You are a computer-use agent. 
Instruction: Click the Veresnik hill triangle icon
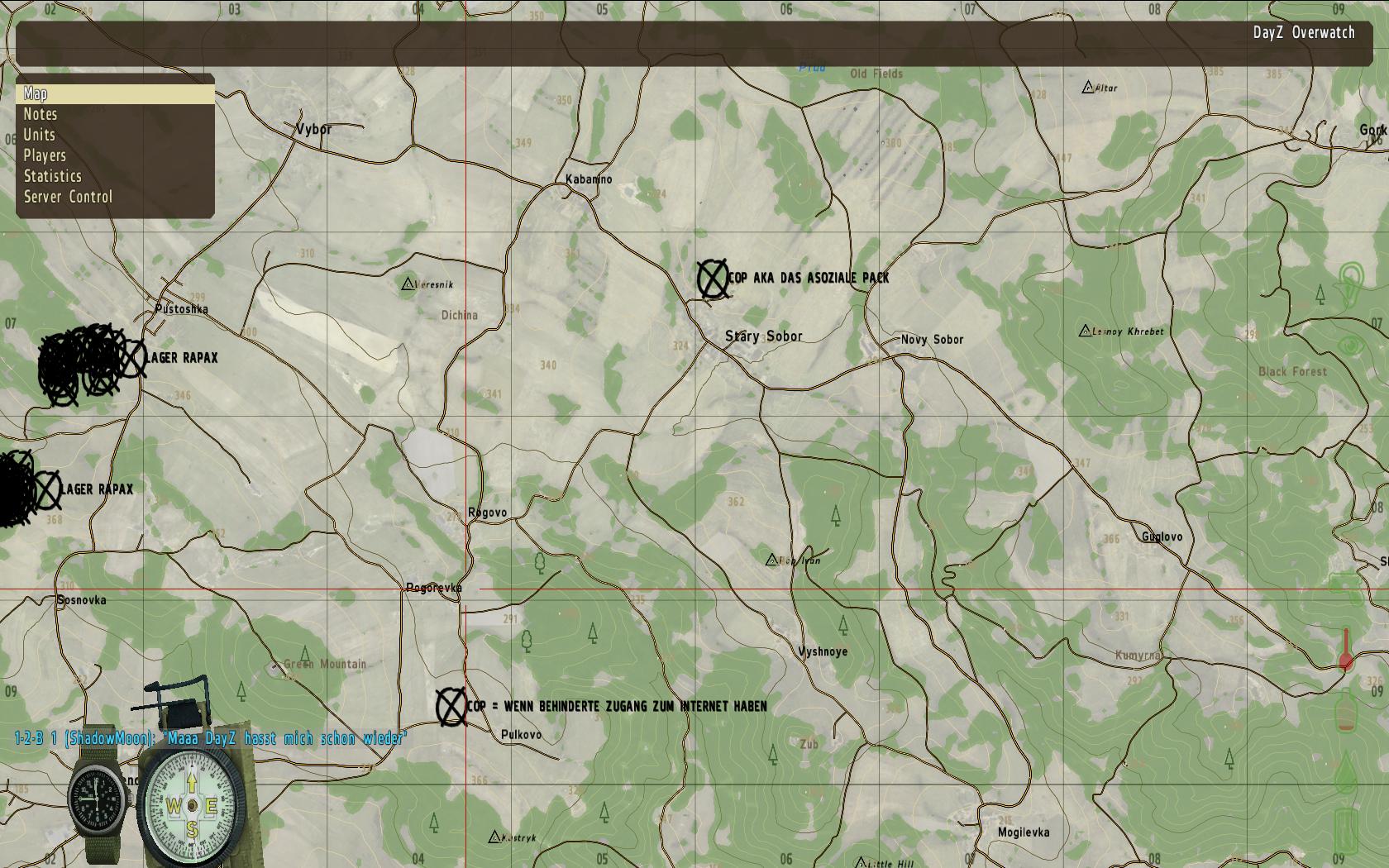pyautogui.click(x=408, y=284)
